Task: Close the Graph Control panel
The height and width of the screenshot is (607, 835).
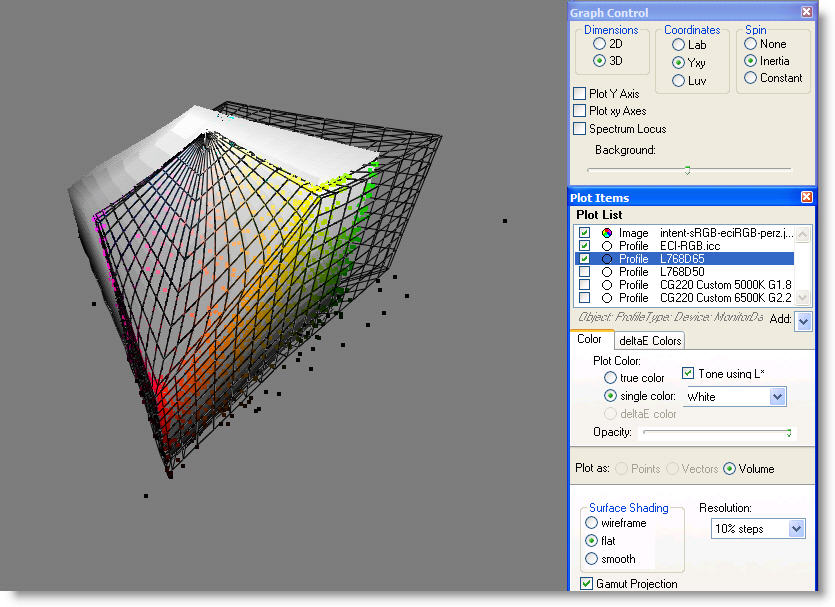Action: [x=807, y=12]
